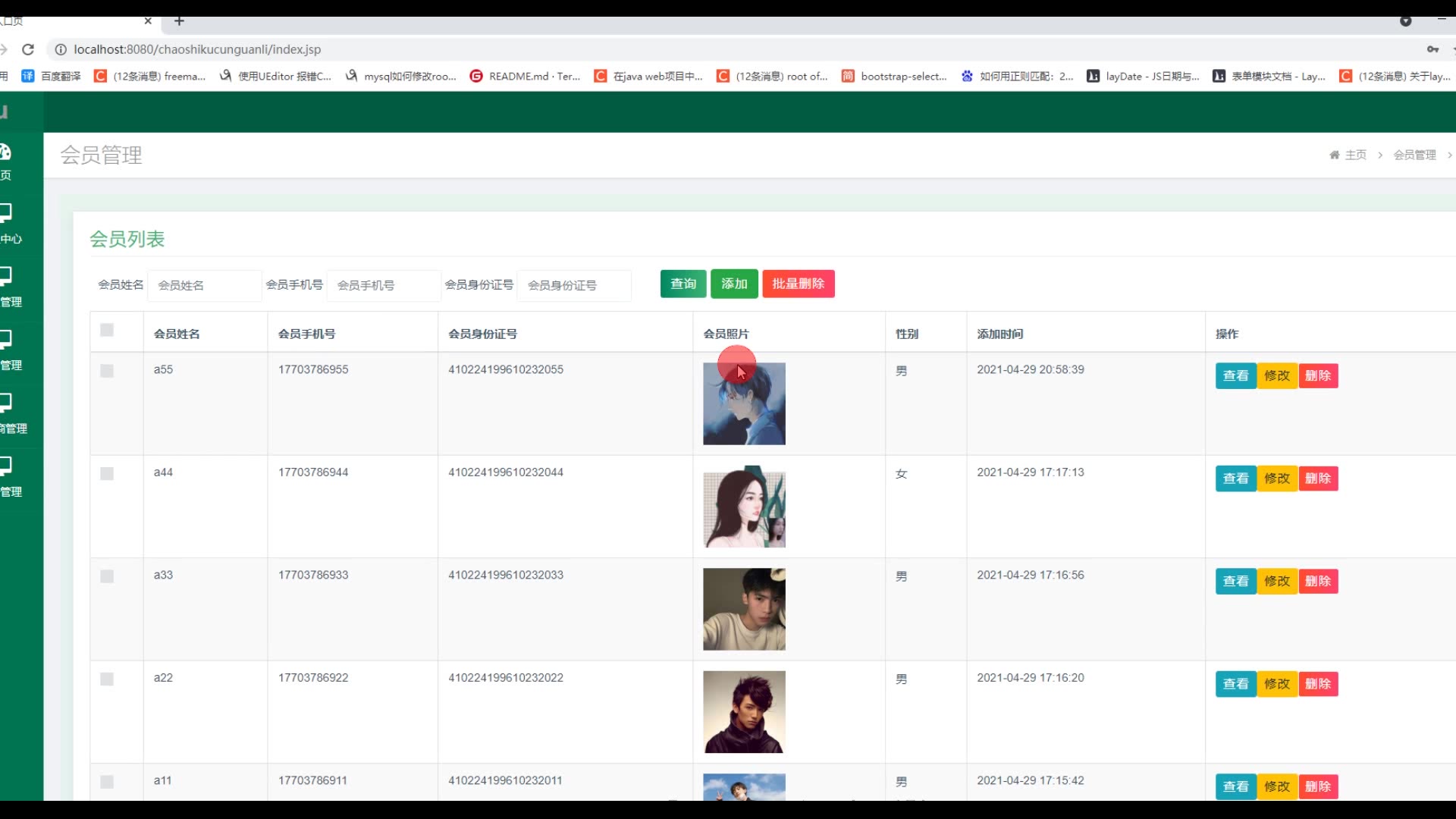Toggle the select-all checkbox in table header
The width and height of the screenshot is (1456, 819).
[x=107, y=330]
